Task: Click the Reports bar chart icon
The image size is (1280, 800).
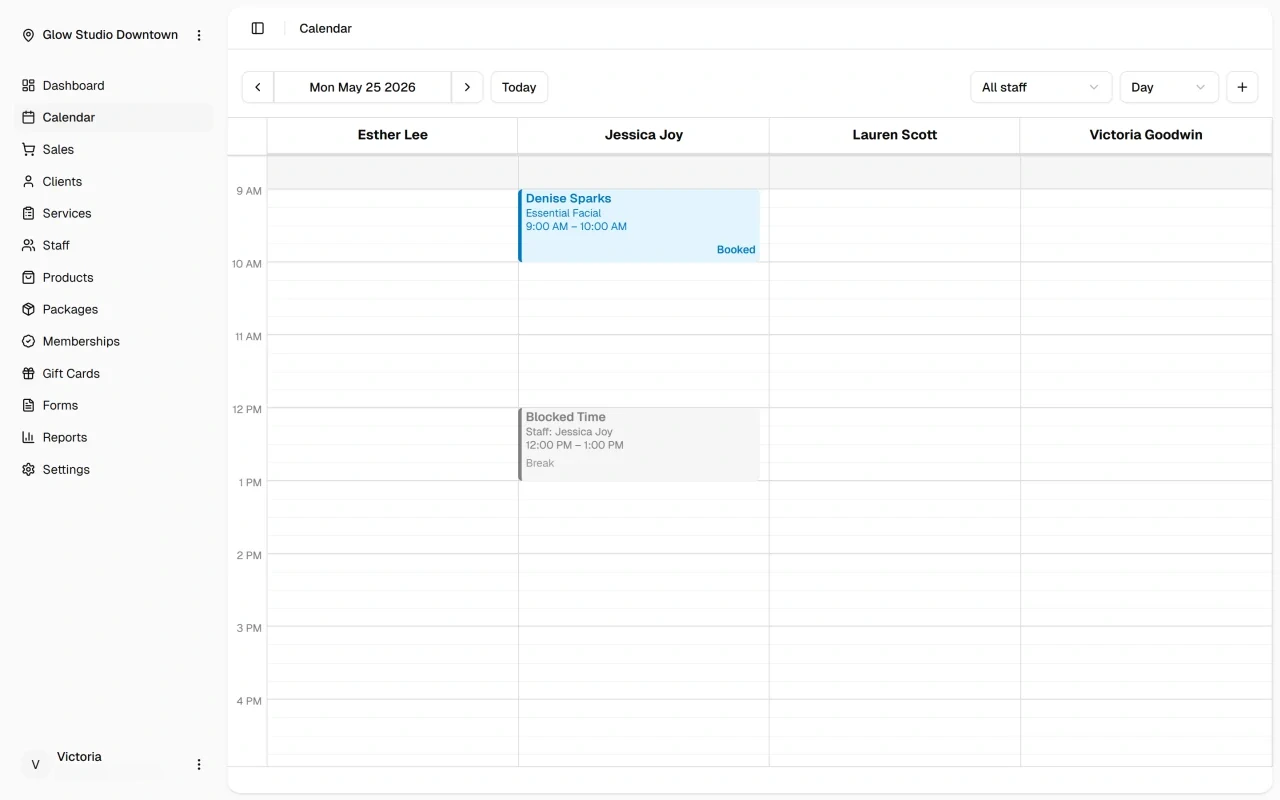Action: click(x=28, y=438)
